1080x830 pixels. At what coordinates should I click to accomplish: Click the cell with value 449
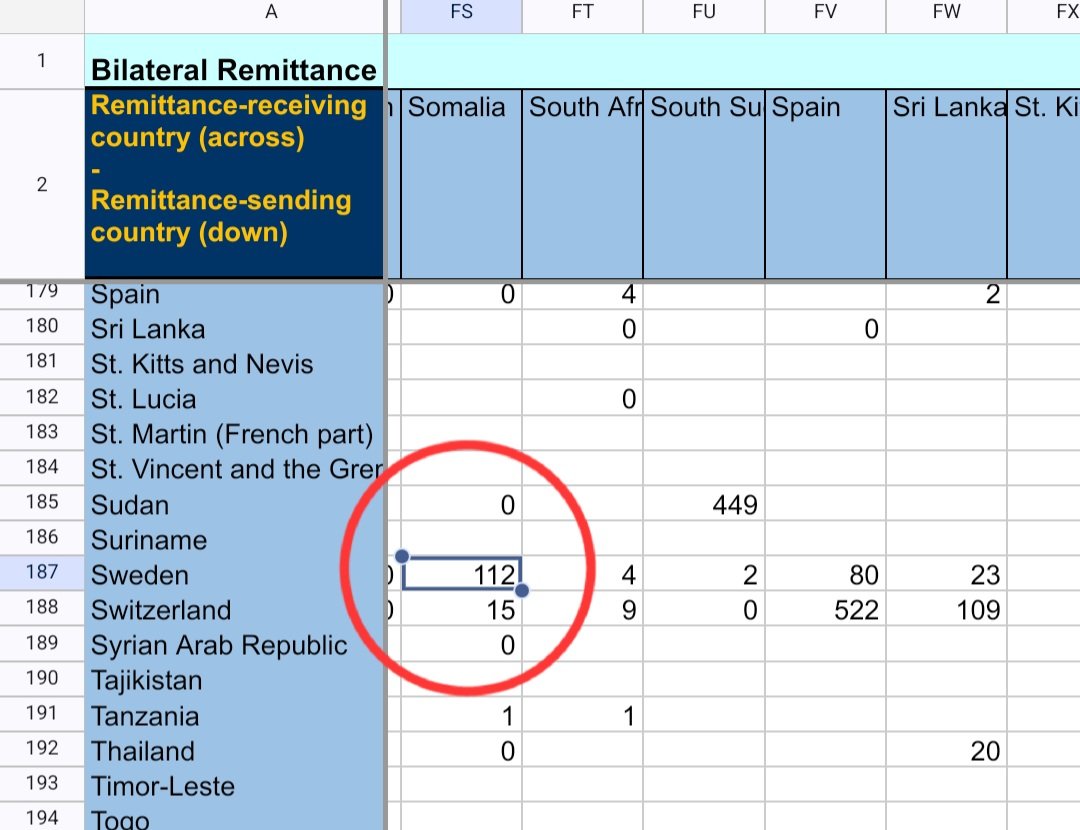[x=704, y=504]
